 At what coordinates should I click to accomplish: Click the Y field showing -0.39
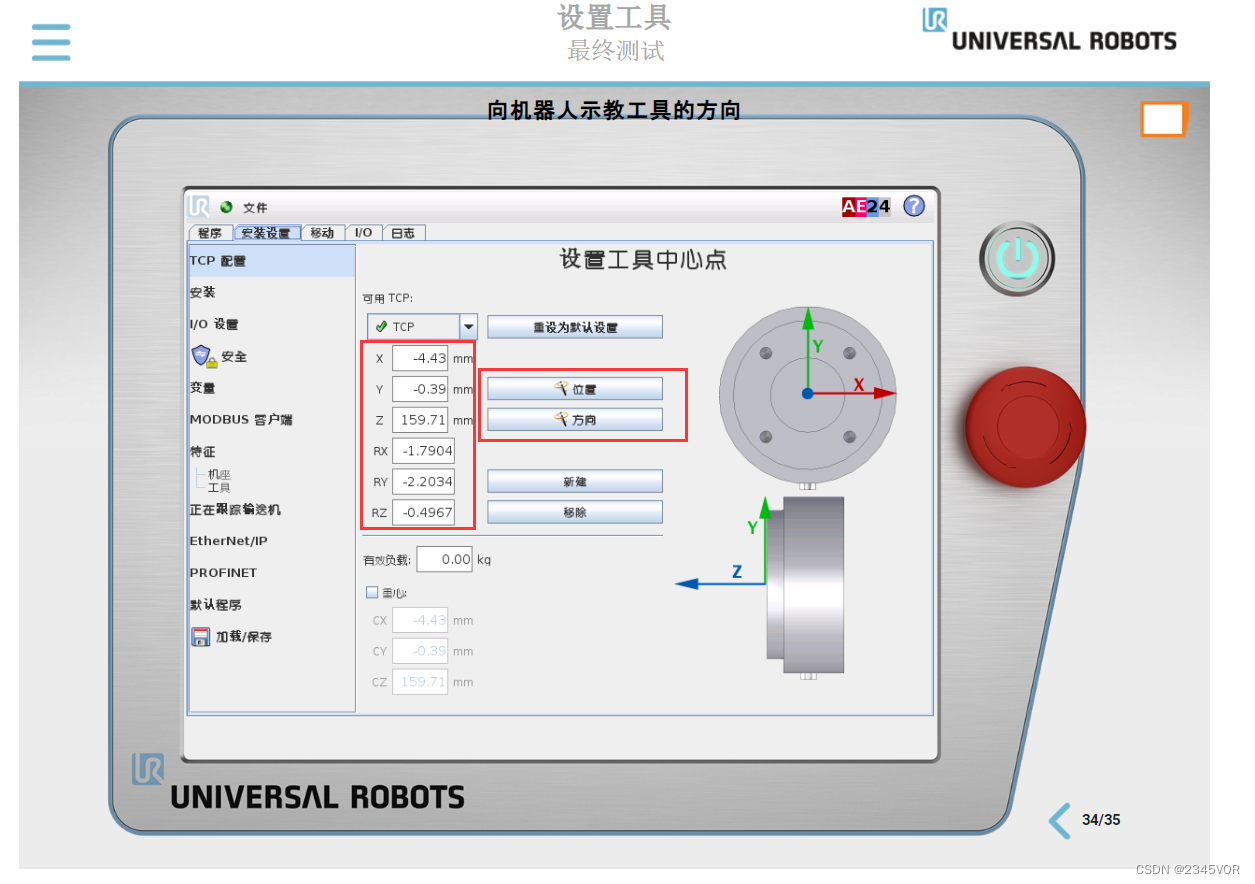point(420,389)
